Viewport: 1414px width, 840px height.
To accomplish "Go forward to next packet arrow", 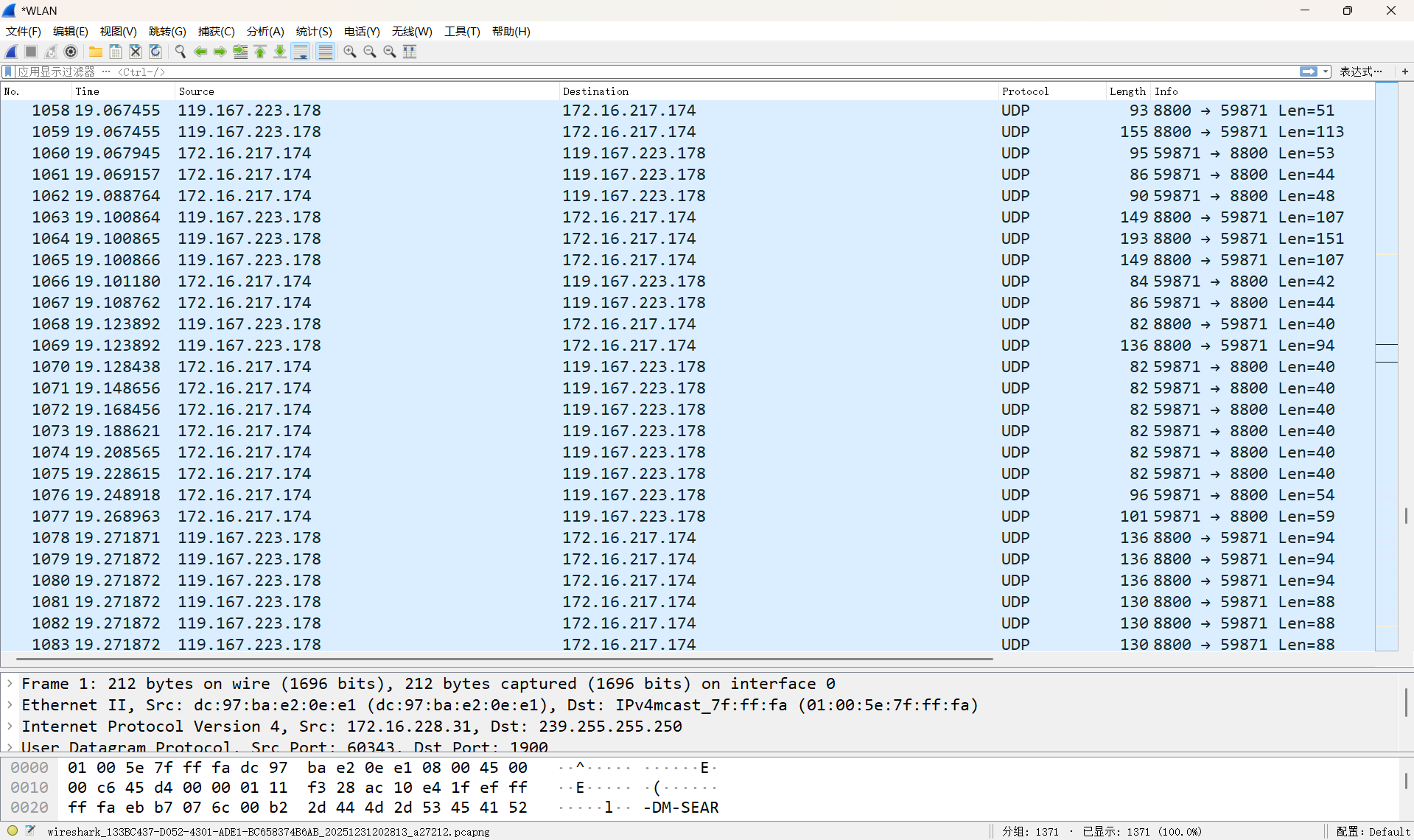I will pos(220,52).
